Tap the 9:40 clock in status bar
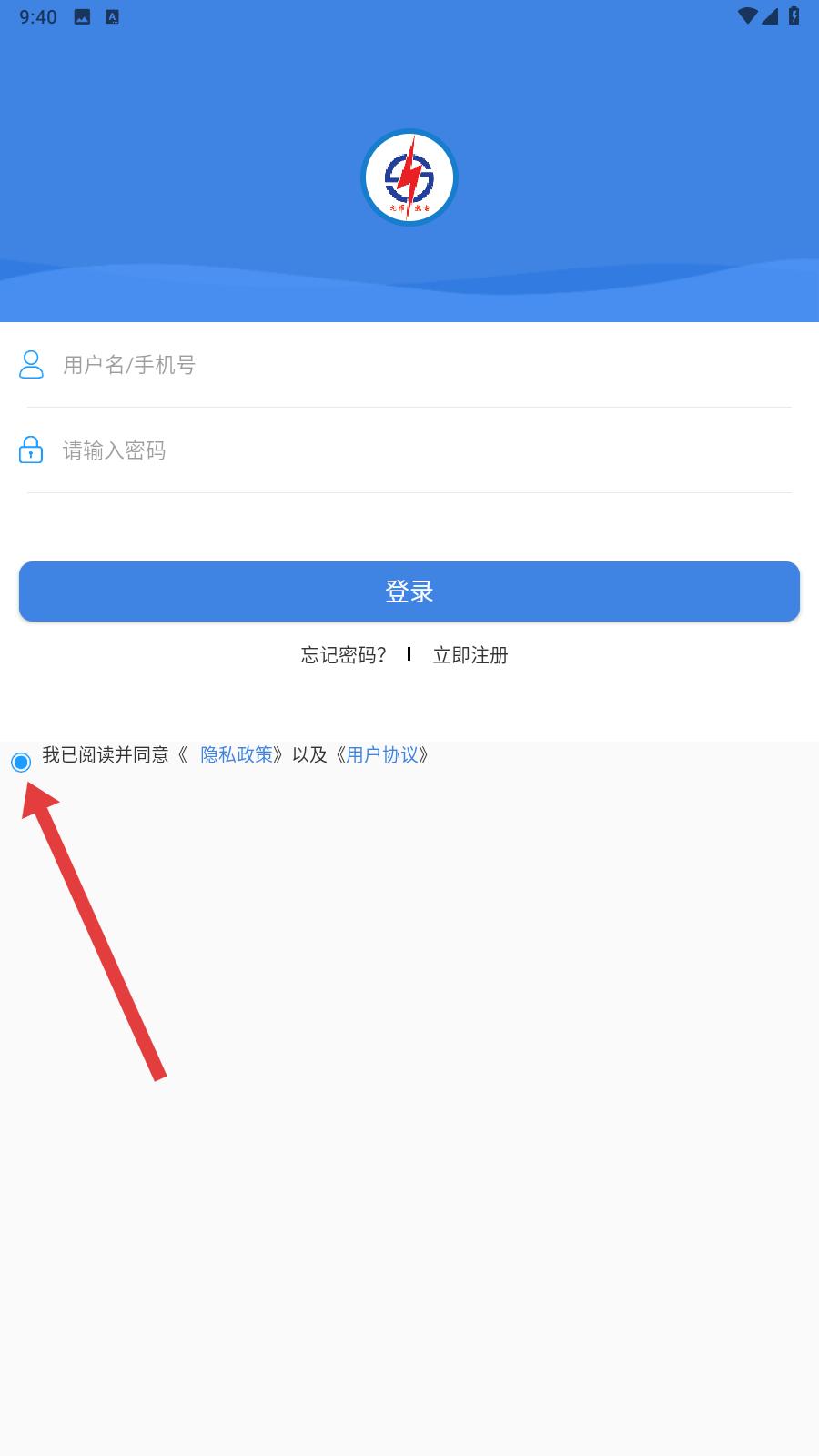Image resolution: width=819 pixels, height=1456 pixels. (x=38, y=16)
